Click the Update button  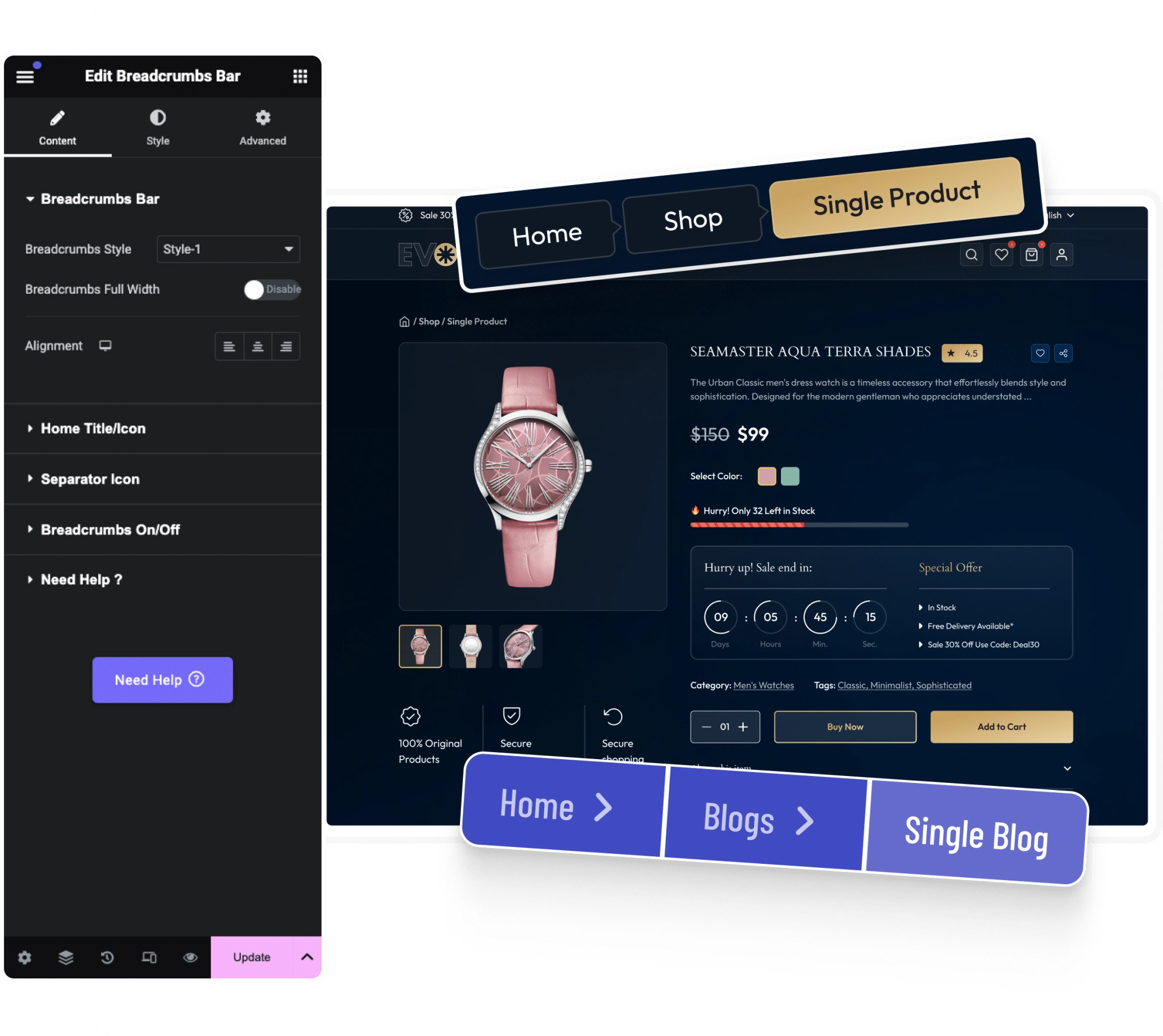[250, 958]
